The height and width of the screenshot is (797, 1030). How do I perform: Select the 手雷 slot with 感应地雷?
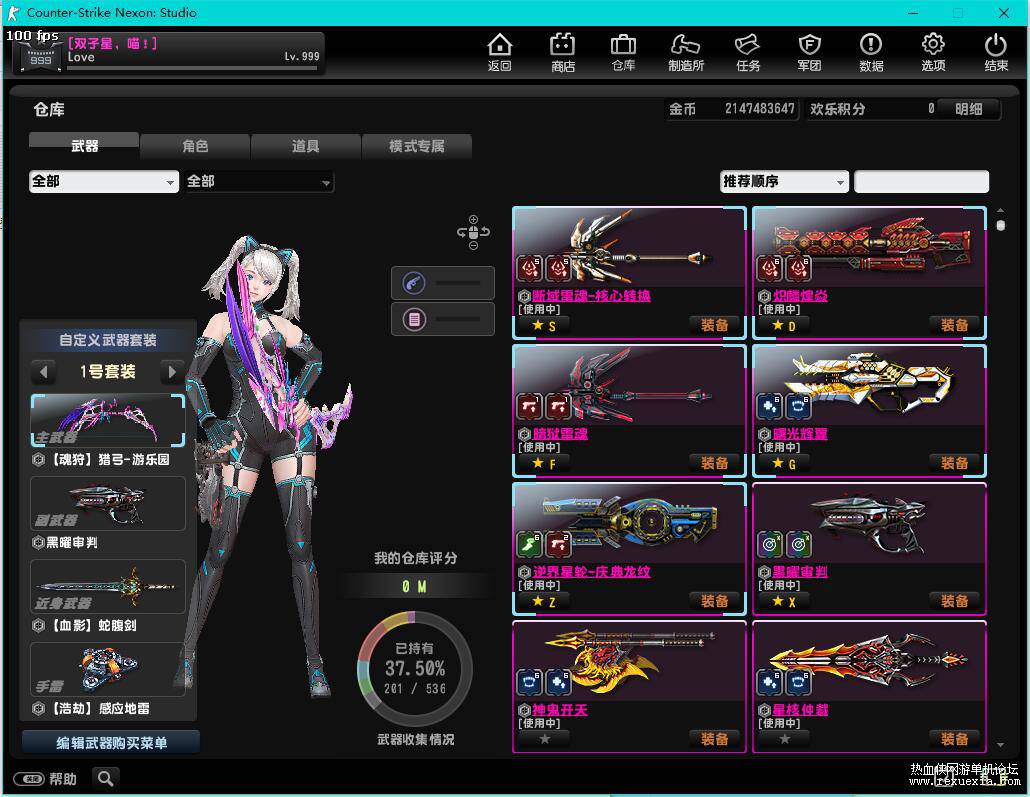point(108,669)
